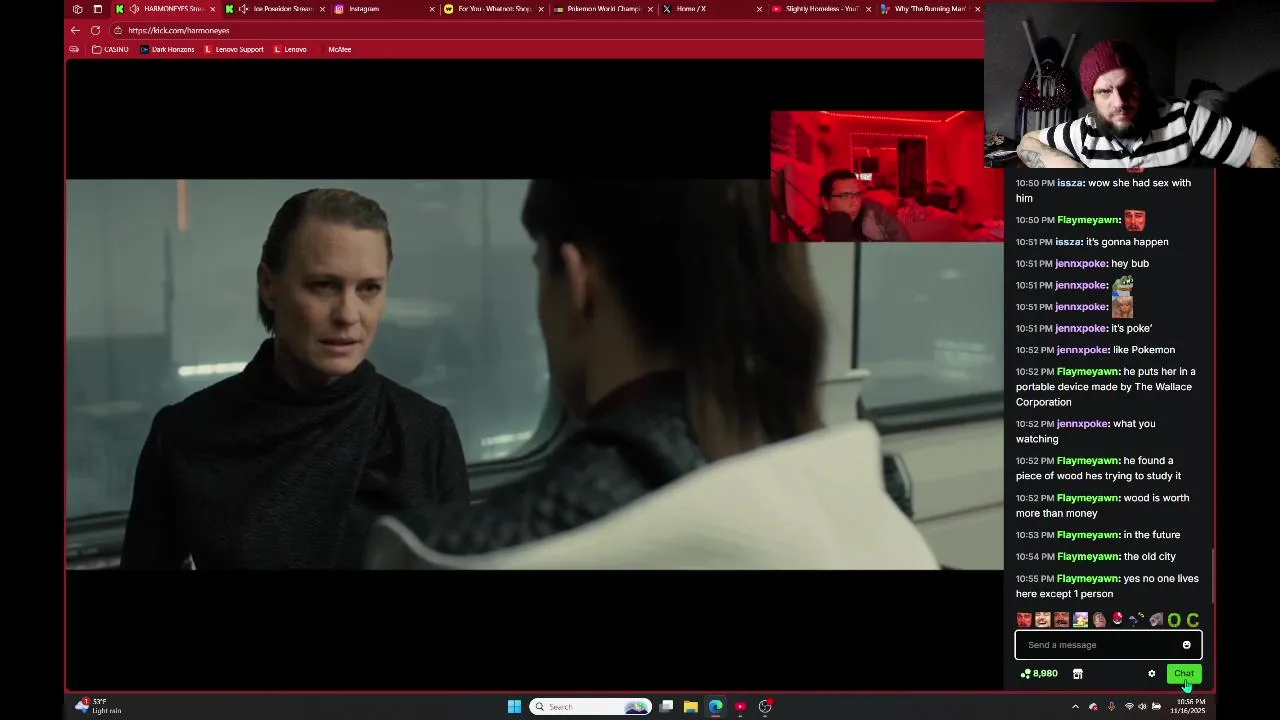Switch to the Why 'The Running Man' tab

tap(930, 9)
